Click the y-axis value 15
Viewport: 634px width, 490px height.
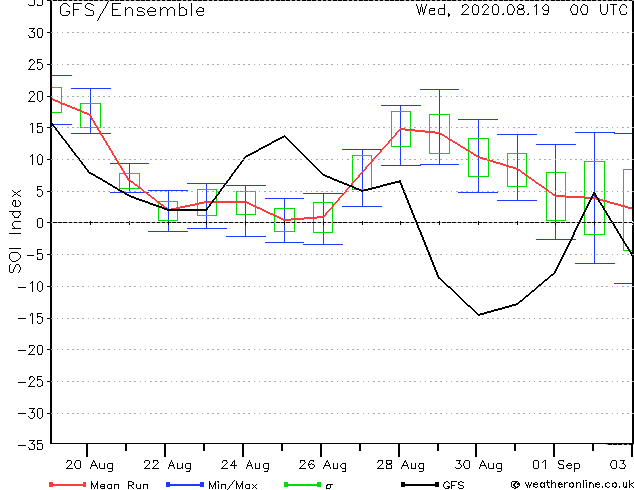[36, 128]
